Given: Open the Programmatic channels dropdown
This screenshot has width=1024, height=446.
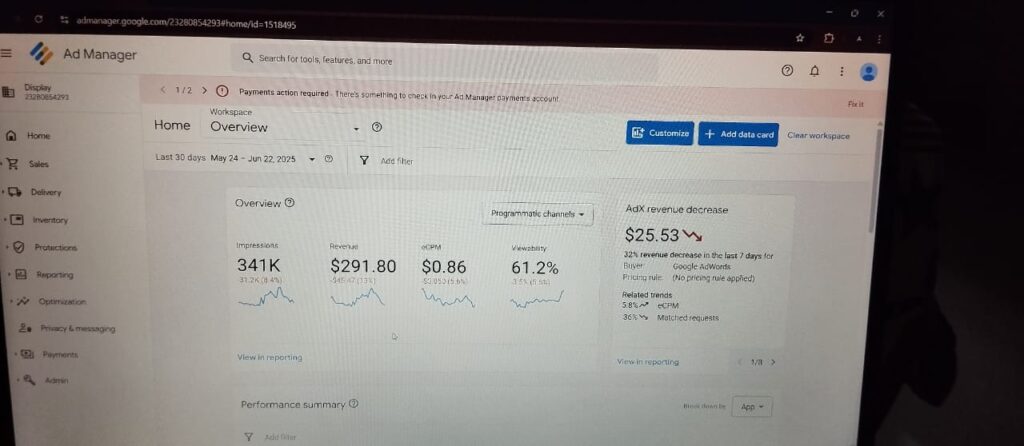Looking at the screenshot, I should click(537, 214).
